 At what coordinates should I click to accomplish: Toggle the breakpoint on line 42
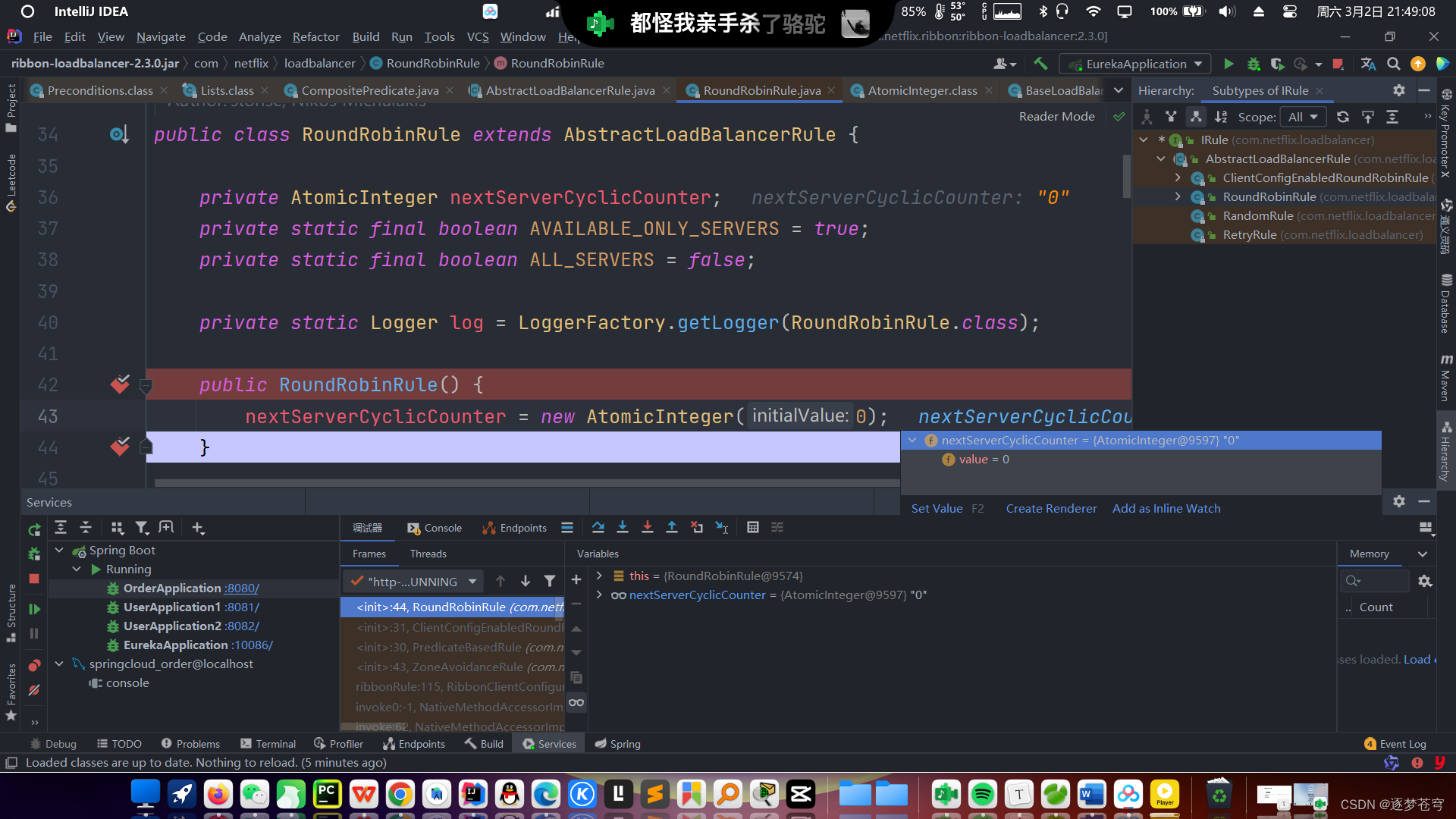[x=120, y=385]
